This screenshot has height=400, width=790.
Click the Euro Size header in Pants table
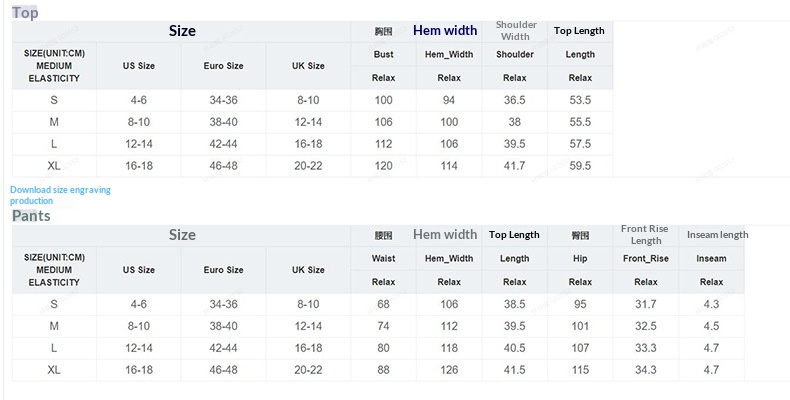[223, 270]
